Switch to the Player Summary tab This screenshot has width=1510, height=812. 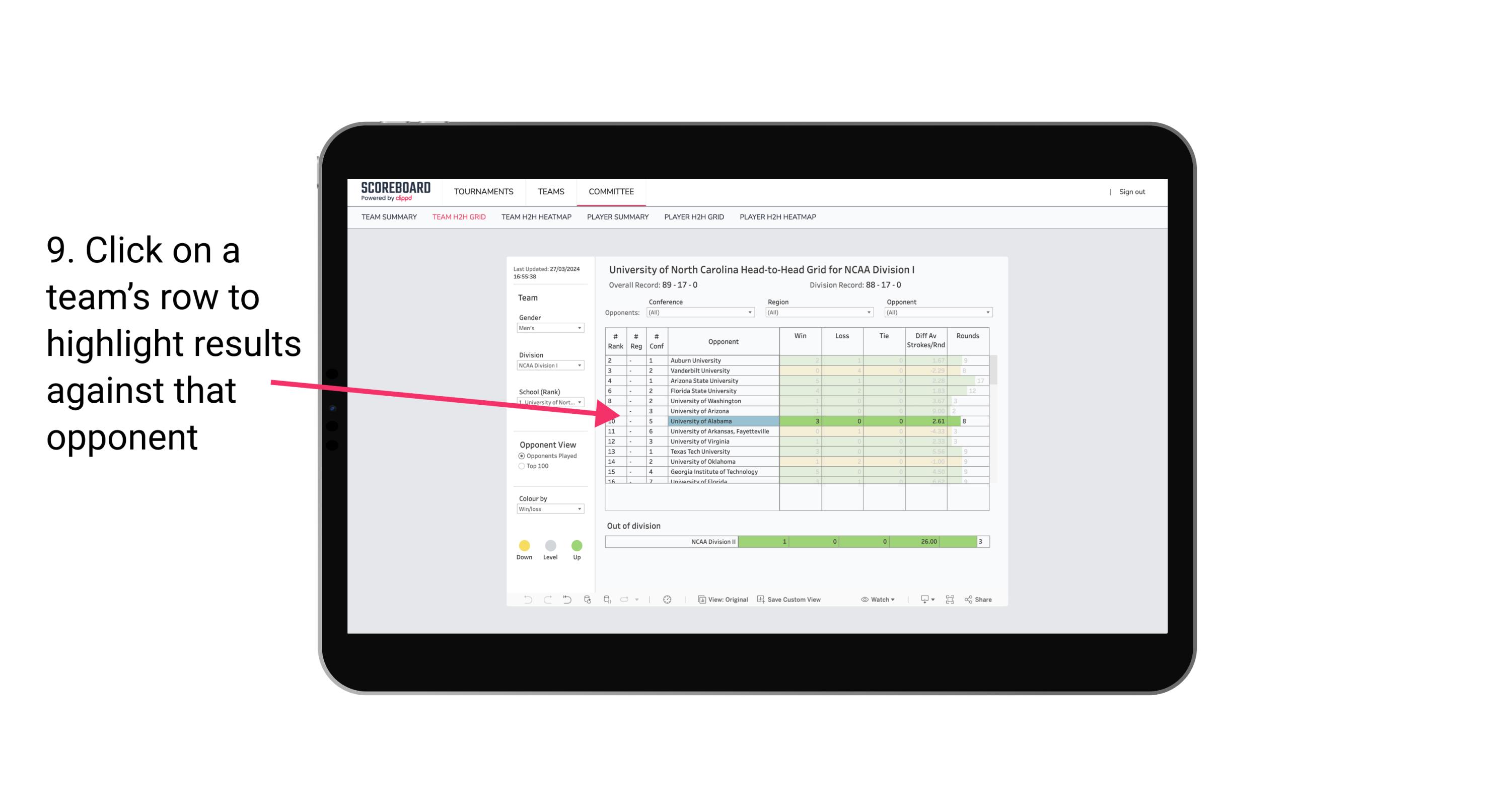point(618,217)
